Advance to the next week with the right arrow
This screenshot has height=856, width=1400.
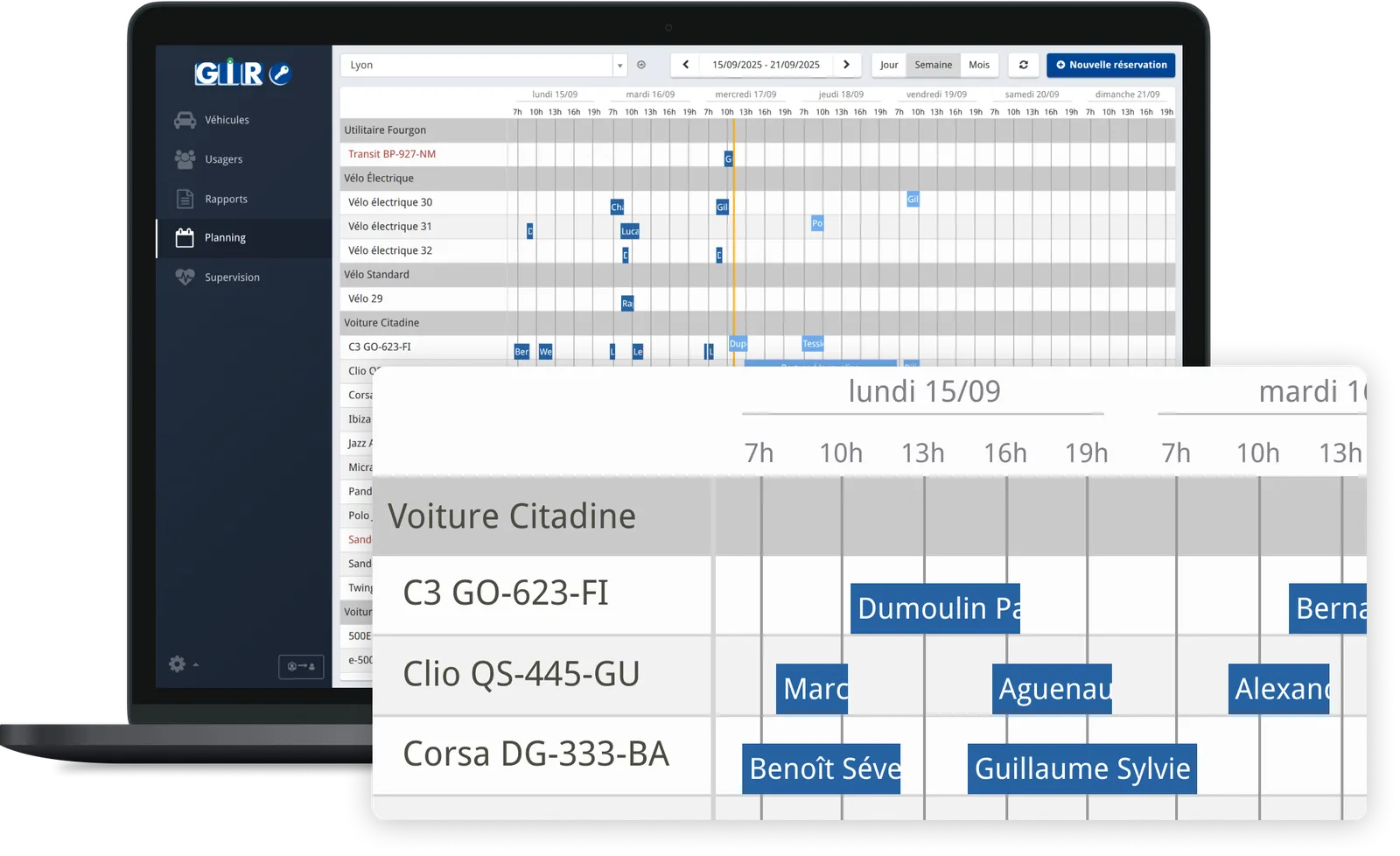(846, 65)
